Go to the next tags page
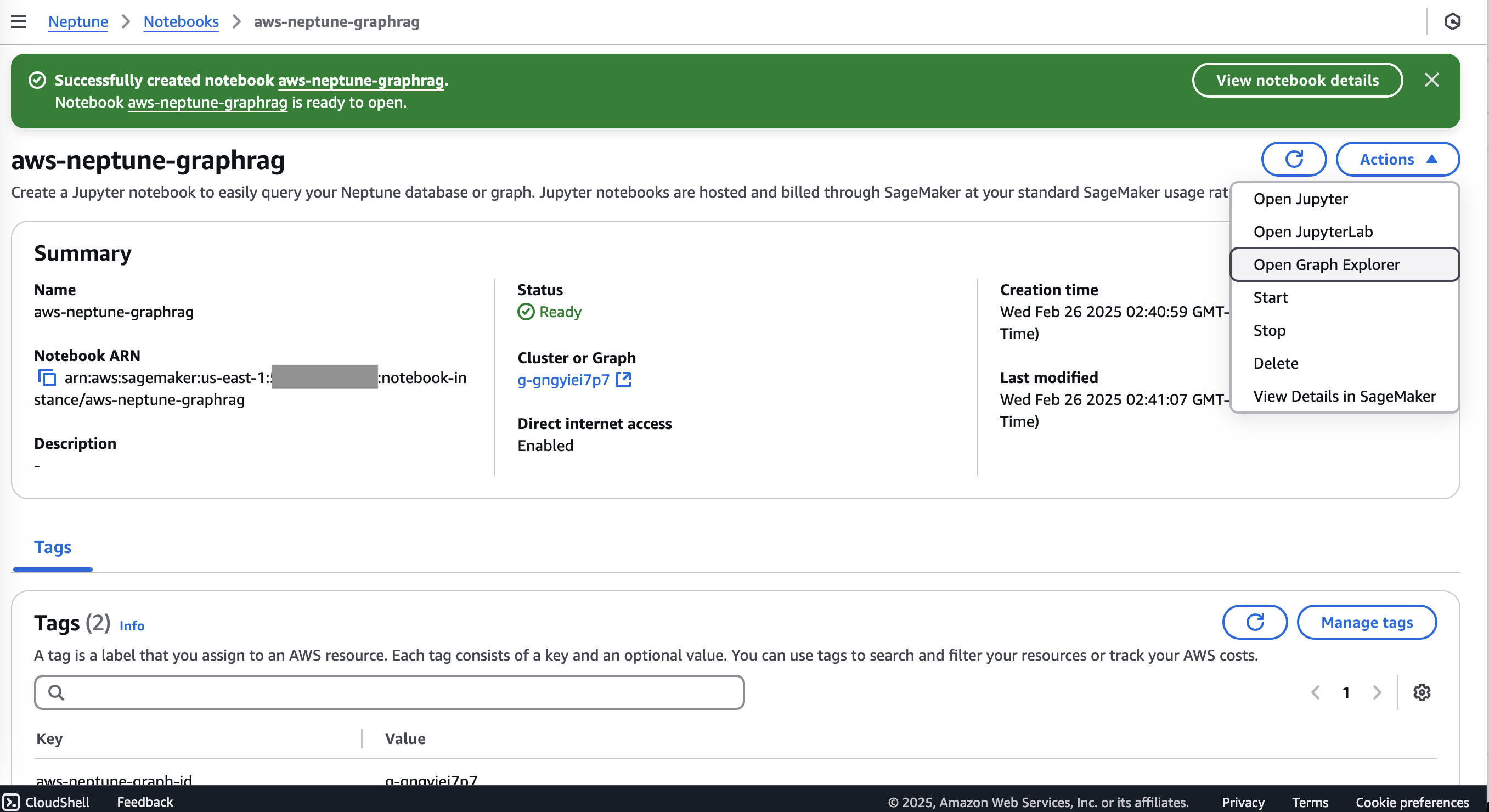 (x=1378, y=692)
